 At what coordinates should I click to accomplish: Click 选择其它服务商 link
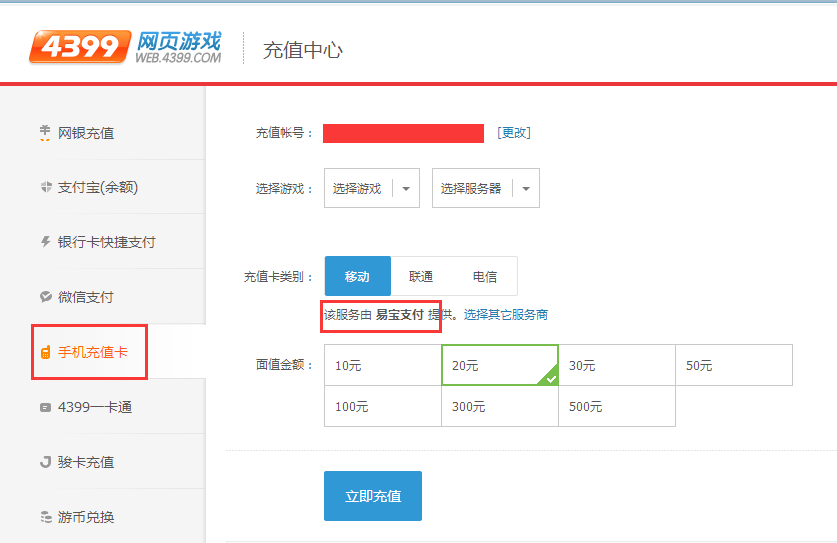pyautogui.click(x=506, y=314)
